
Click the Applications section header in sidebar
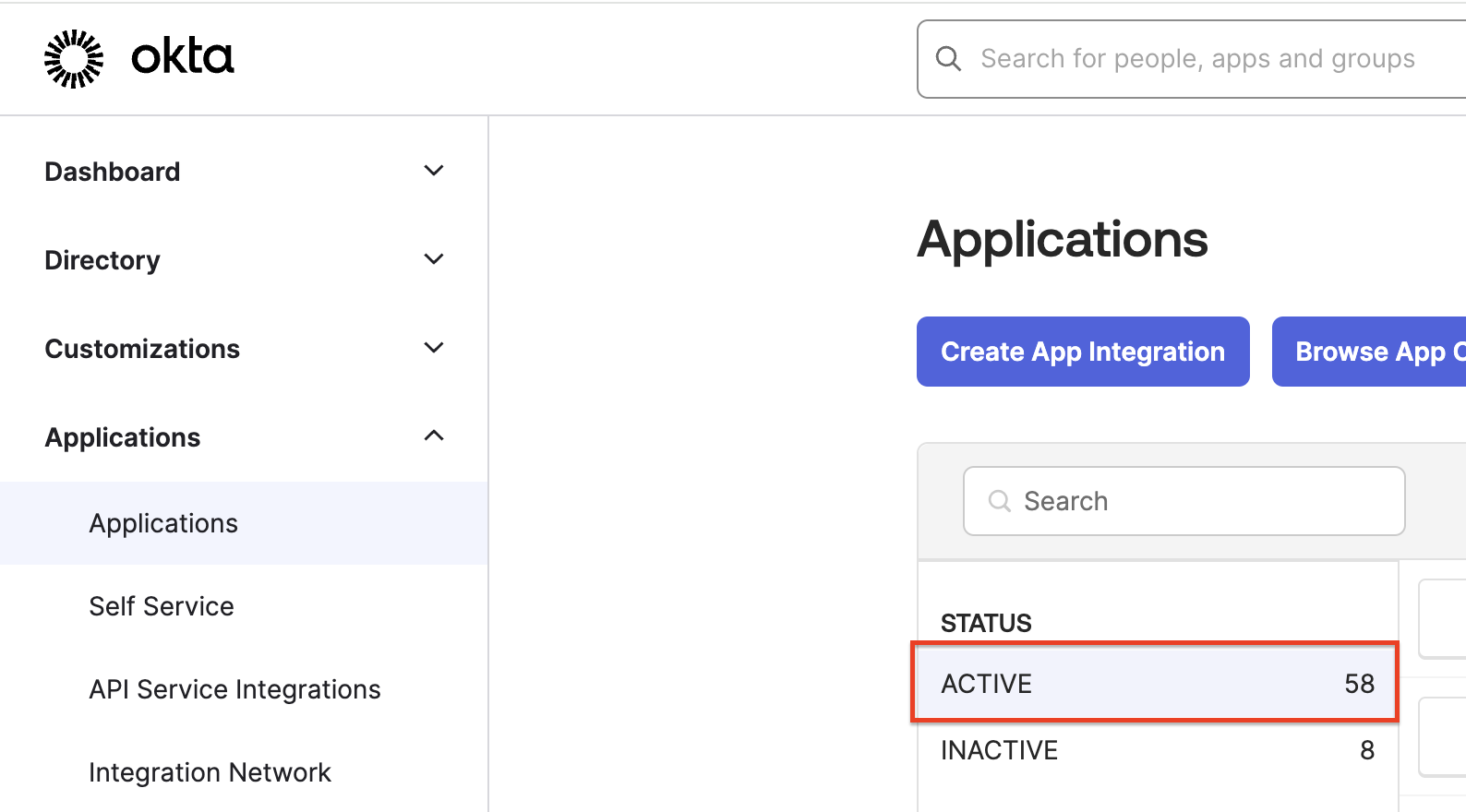244,437
